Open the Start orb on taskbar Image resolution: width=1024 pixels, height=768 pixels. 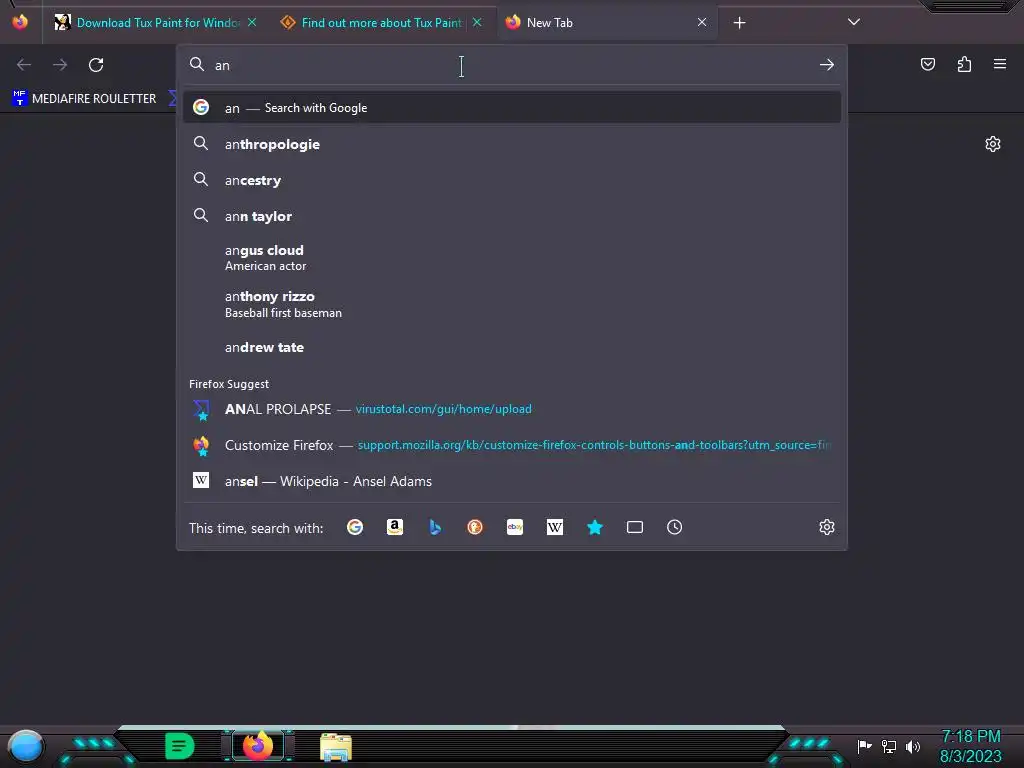(26, 746)
